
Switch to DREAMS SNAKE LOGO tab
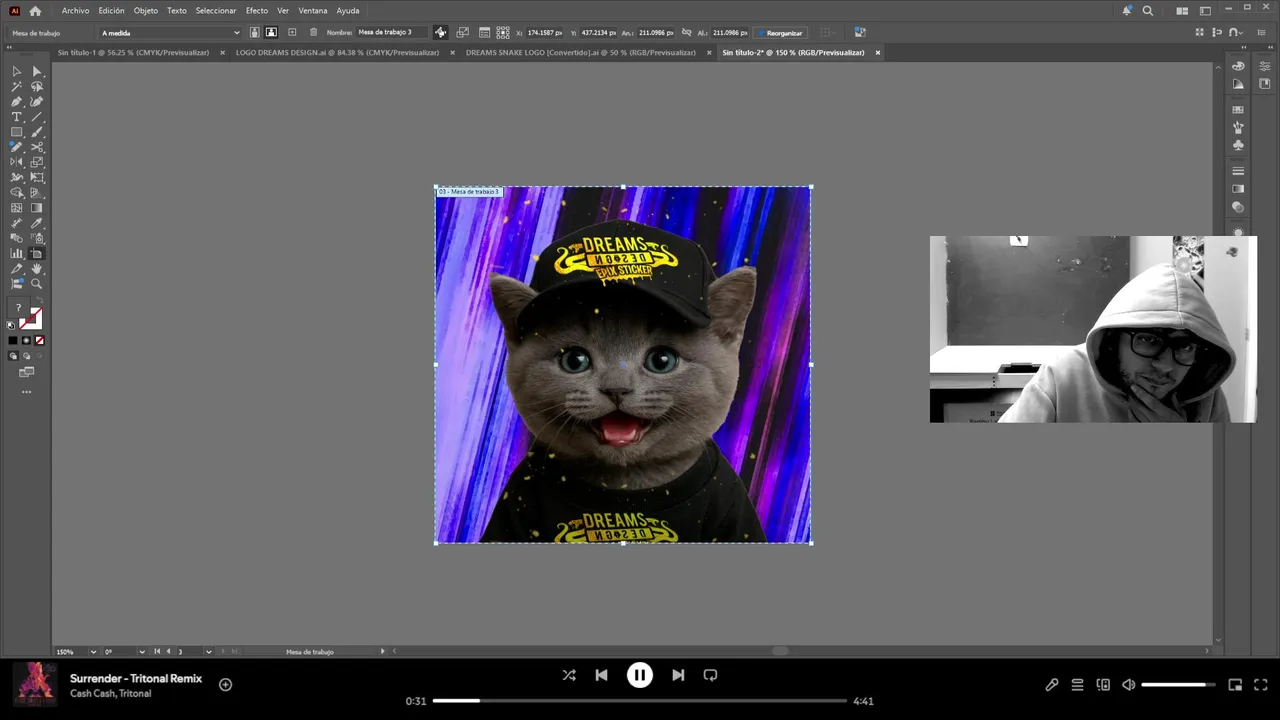click(x=580, y=53)
